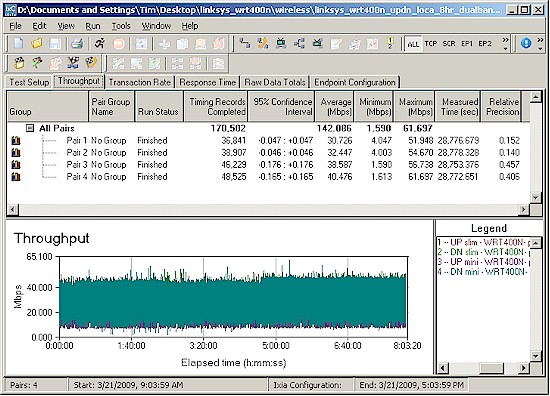Click the results table scroll-up arrow

point(536,97)
